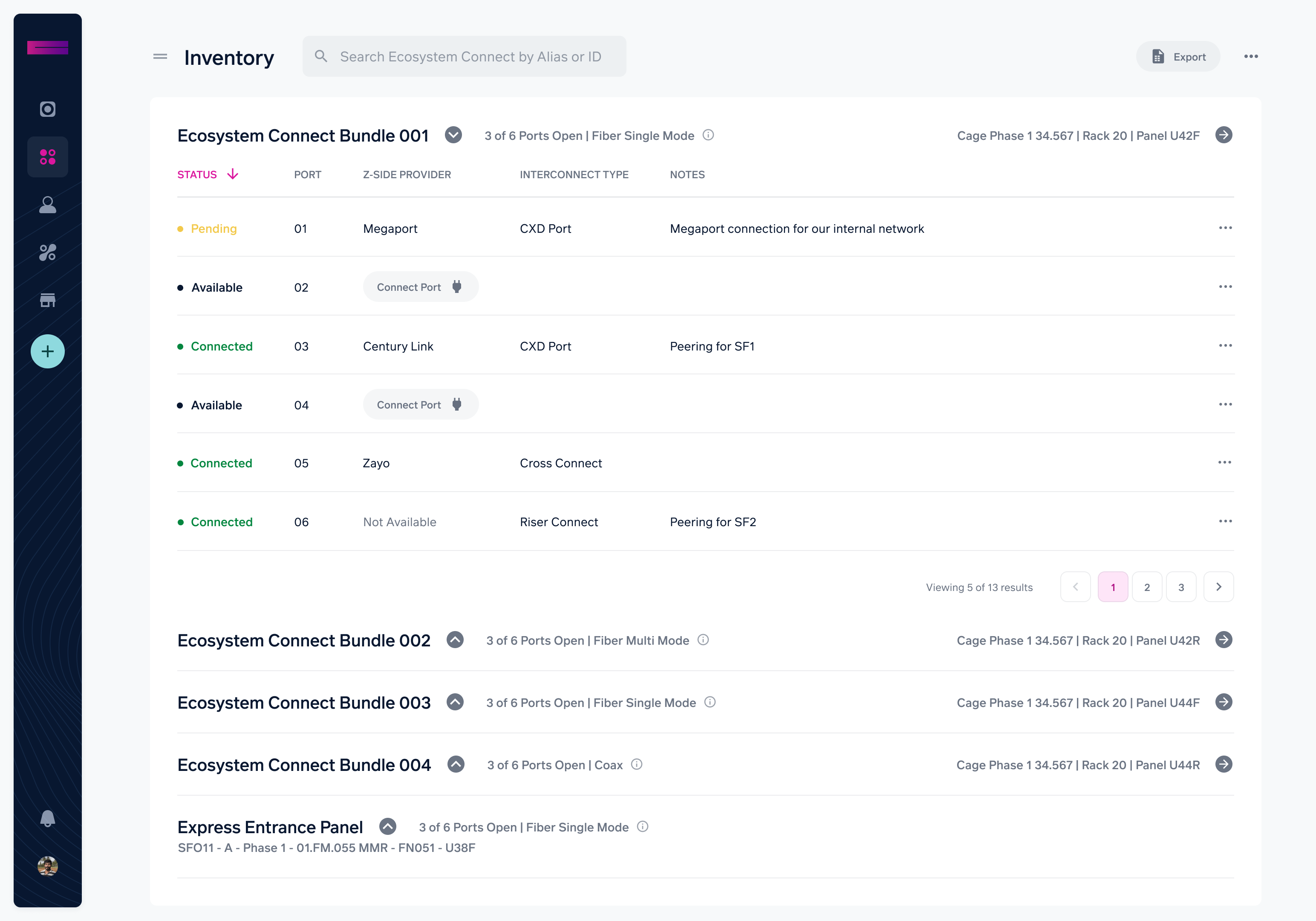This screenshot has height=921, width=1316.
Task: Go to previous page arrow
Action: [x=1075, y=587]
